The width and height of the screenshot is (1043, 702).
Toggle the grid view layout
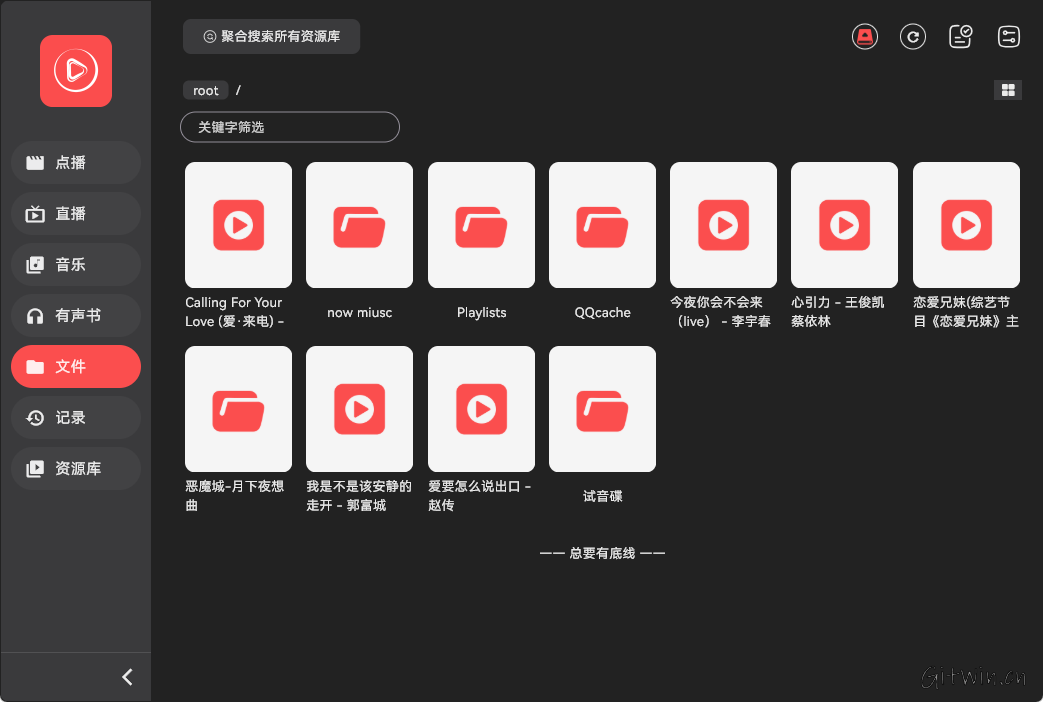[x=1007, y=89]
